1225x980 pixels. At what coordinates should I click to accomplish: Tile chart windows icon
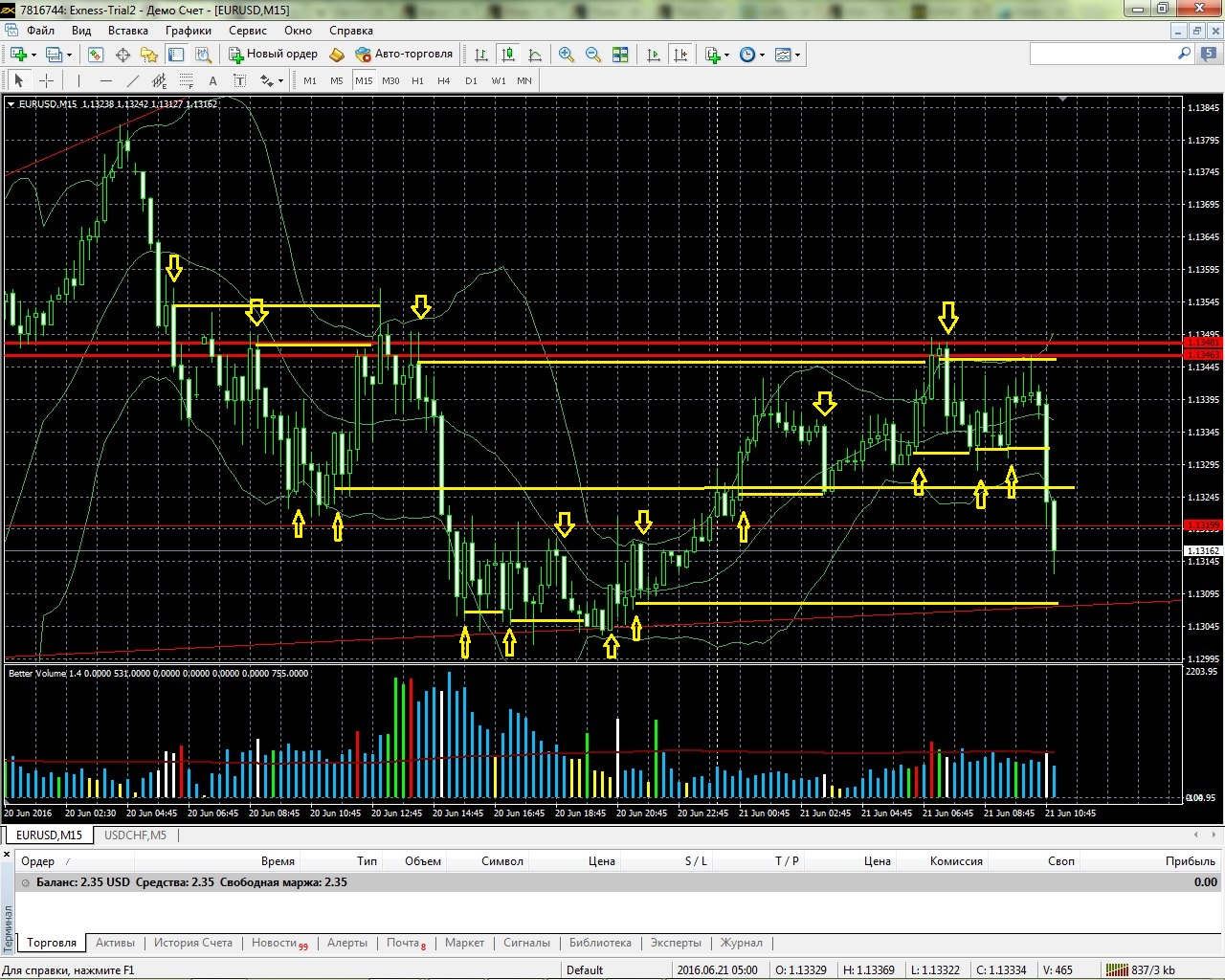point(620,55)
